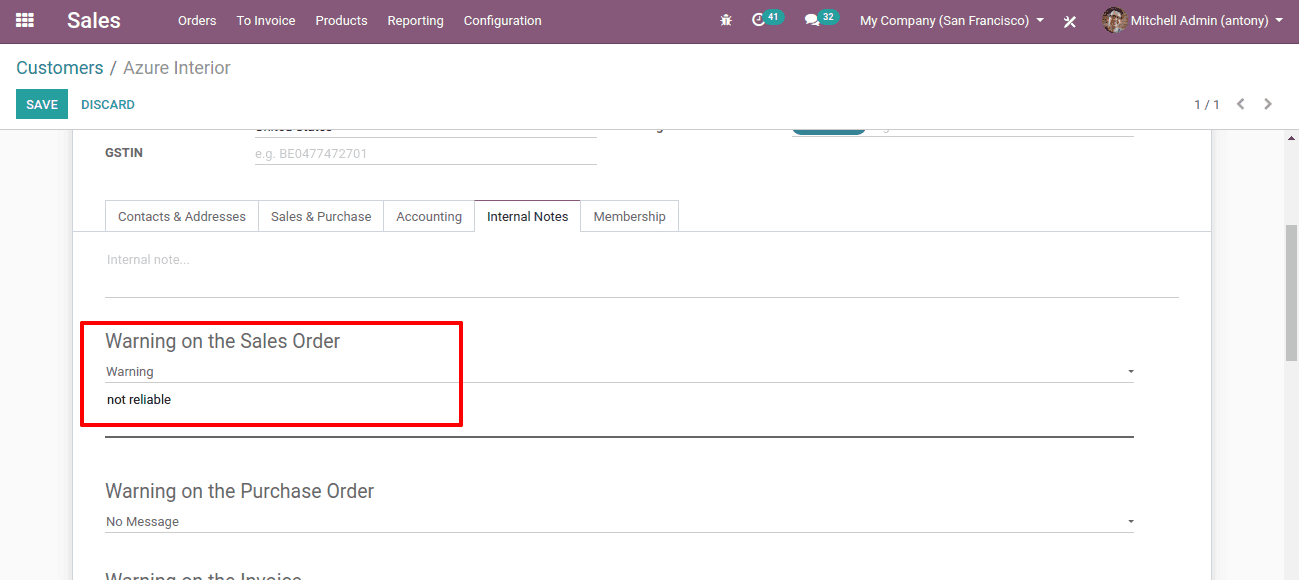
Task: Open activities clock icon with 41 badge
Action: pos(766,19)
